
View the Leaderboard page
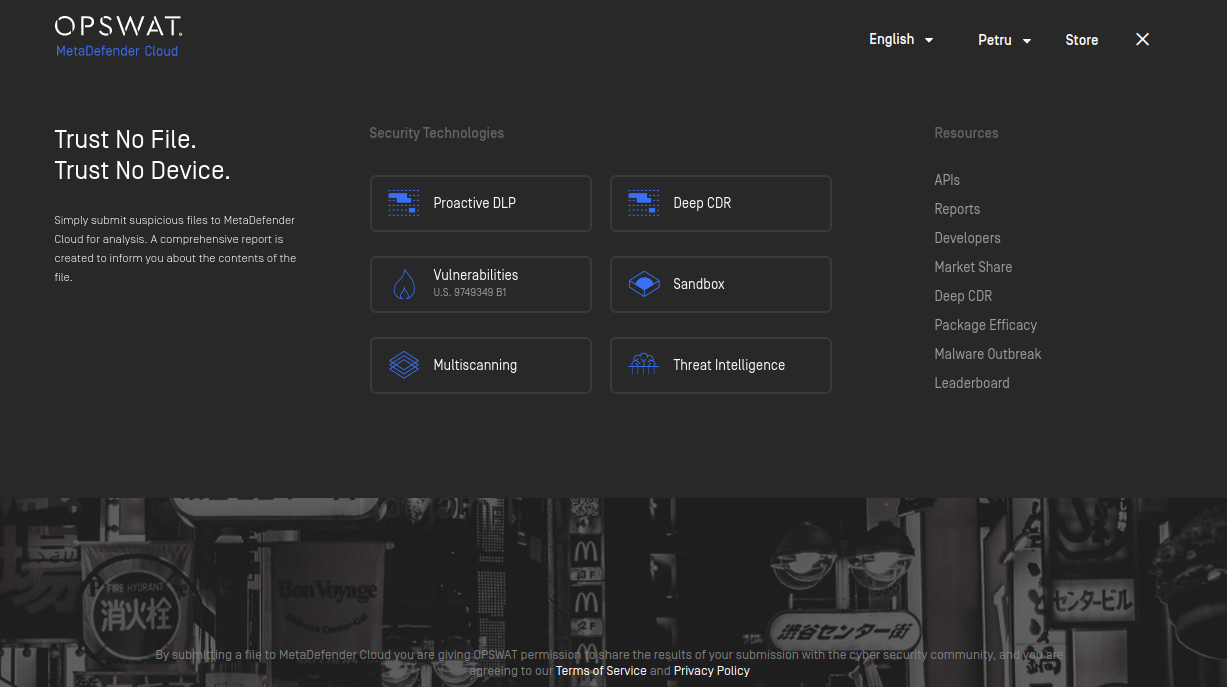pyautogui.click(x=972, y=383)
